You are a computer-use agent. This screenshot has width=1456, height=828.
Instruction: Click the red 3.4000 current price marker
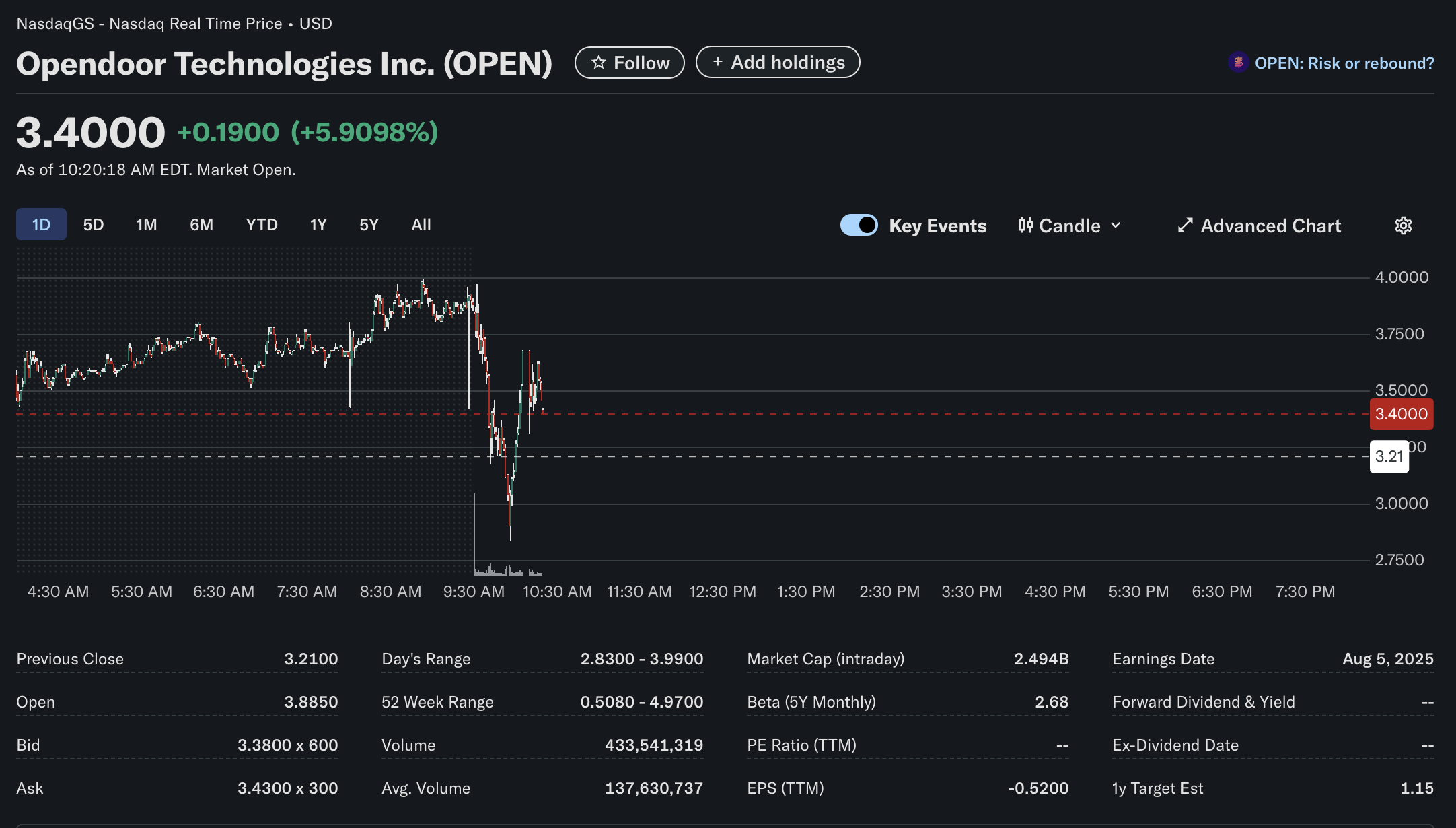pyautogui.click(x=1402, y=414)
